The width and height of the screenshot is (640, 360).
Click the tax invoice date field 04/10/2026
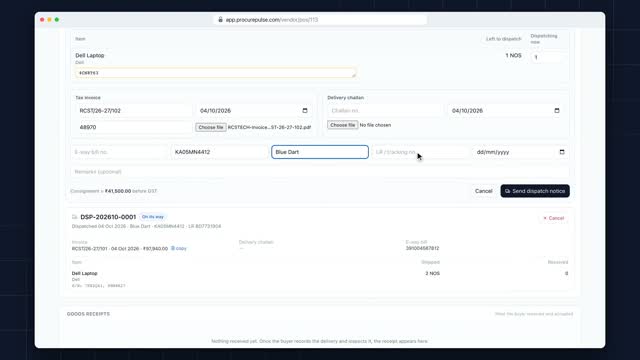[x=253, y=111]
